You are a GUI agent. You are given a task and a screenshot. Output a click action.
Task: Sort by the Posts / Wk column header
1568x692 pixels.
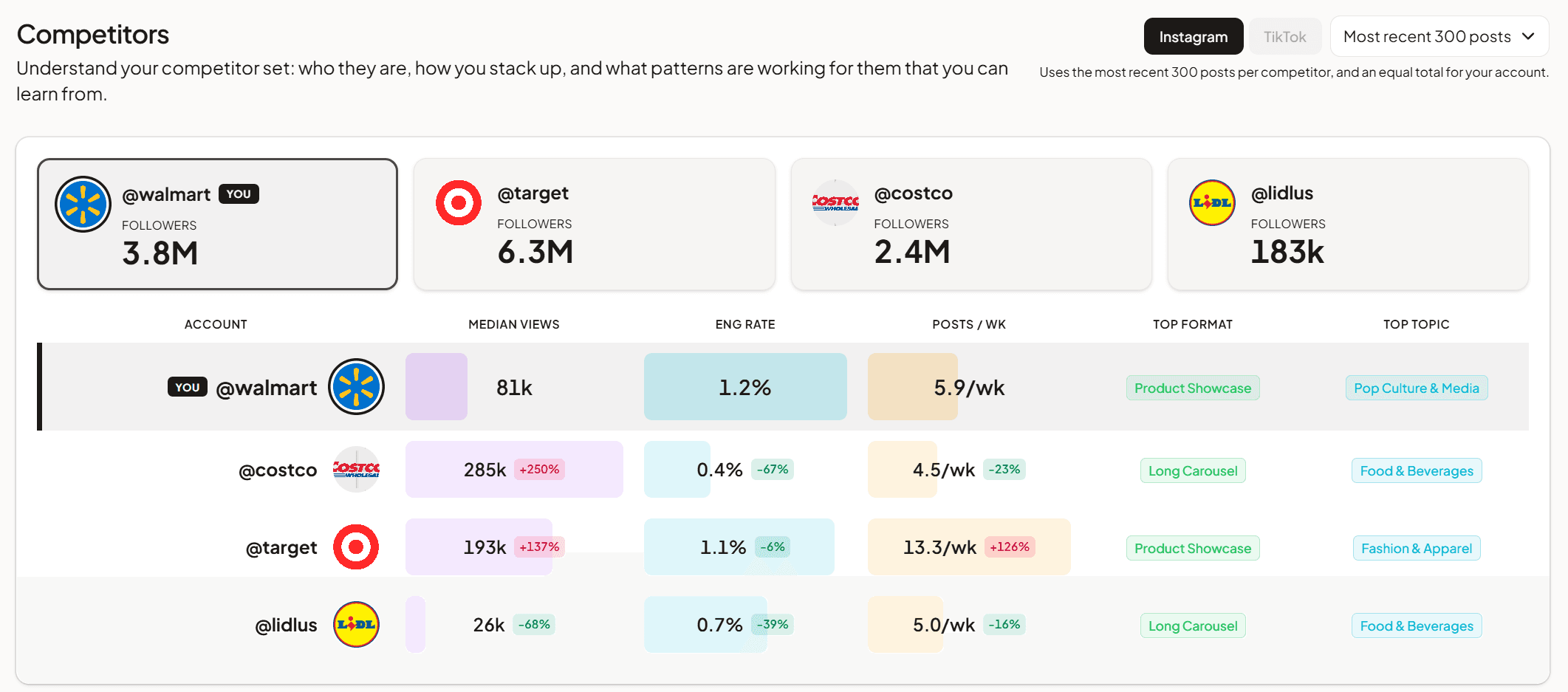(969, 324)
